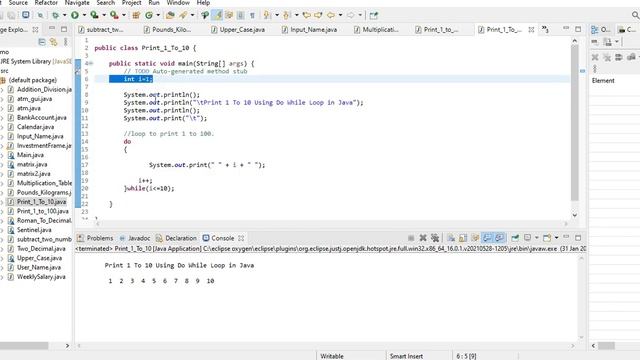Click the Open Type icon in toolbar
640x360 pixels.
point(170,15)
